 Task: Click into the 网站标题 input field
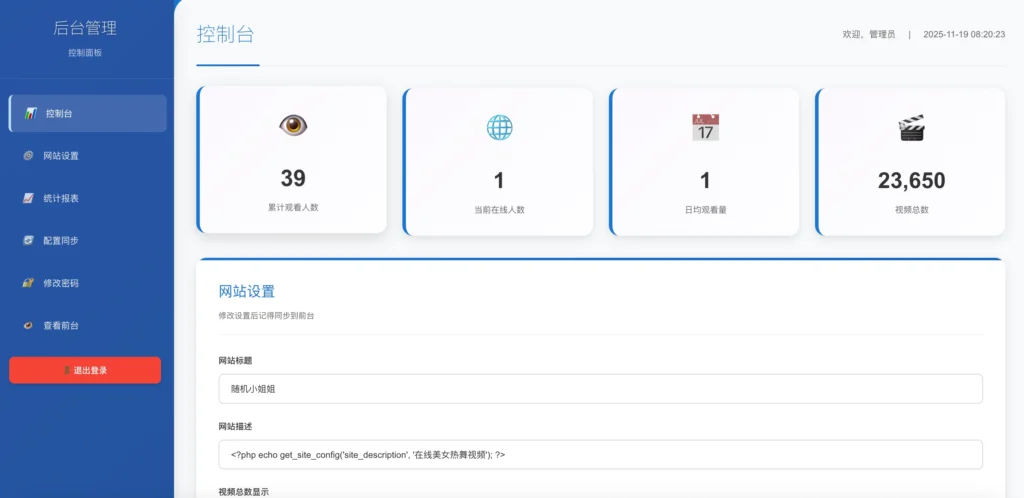point(600,388)
